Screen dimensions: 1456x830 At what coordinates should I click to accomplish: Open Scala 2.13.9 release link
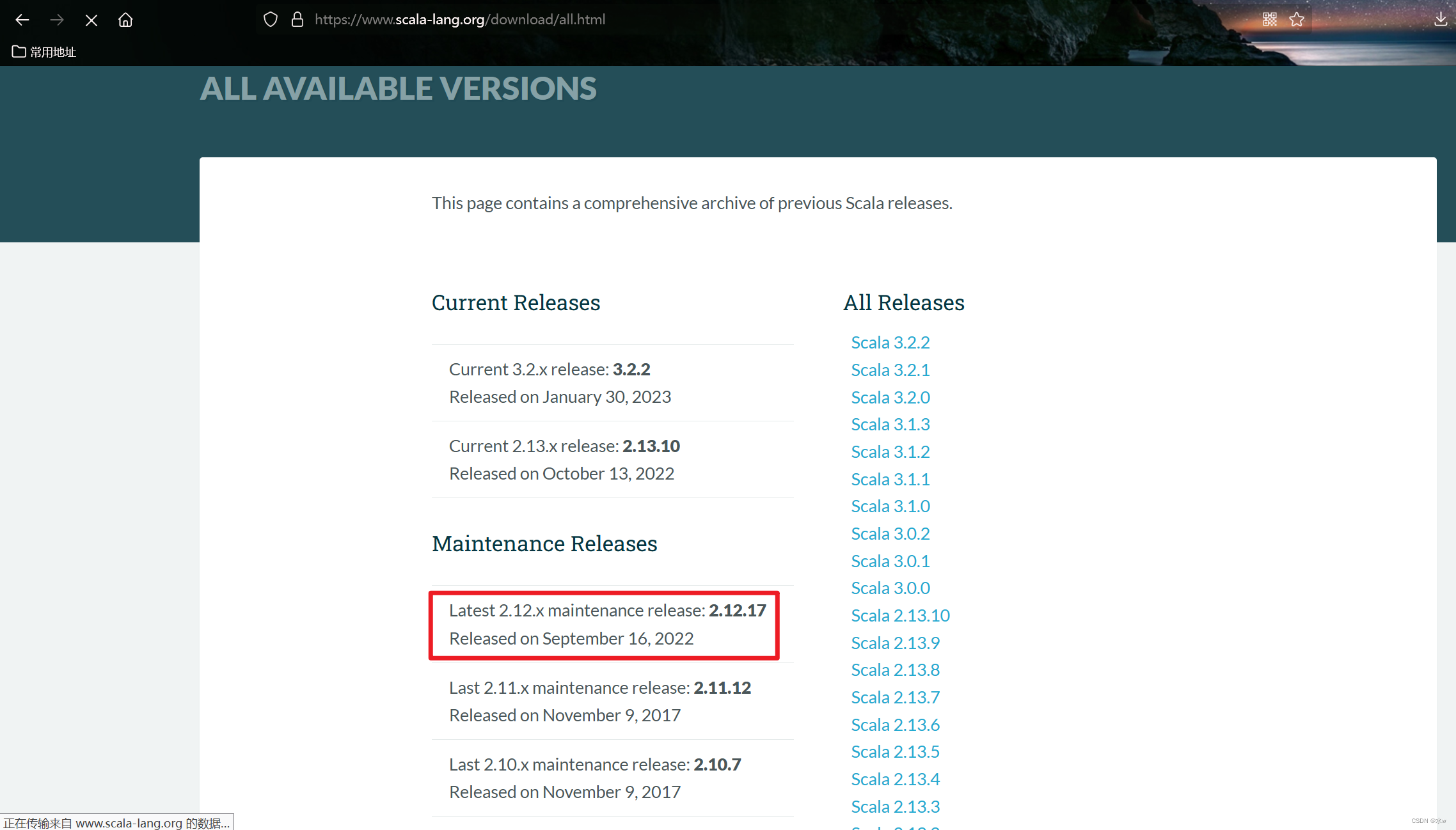pyautogui.click(x=895, y=643)
